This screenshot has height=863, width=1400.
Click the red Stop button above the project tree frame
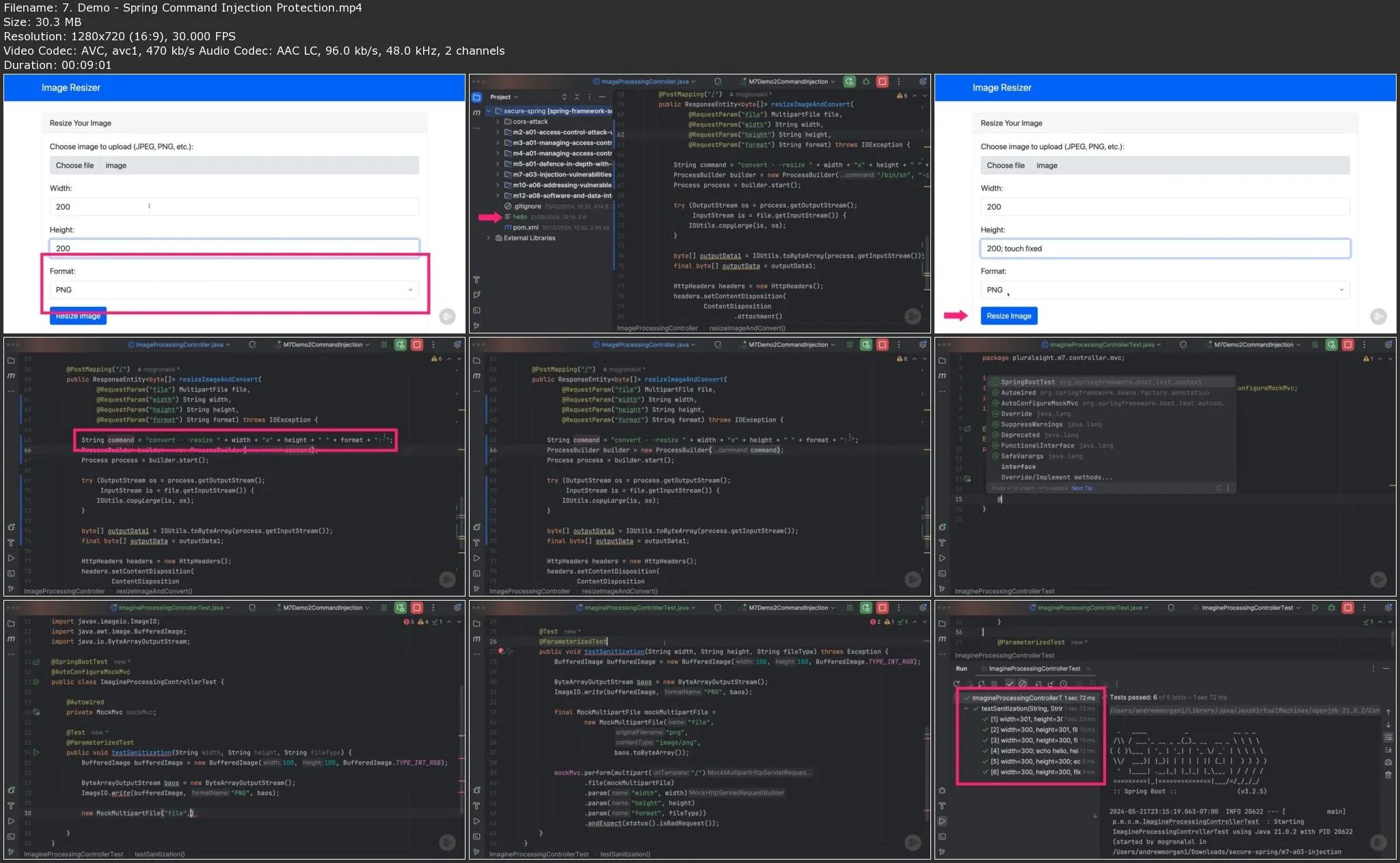(x=883, y=81)
